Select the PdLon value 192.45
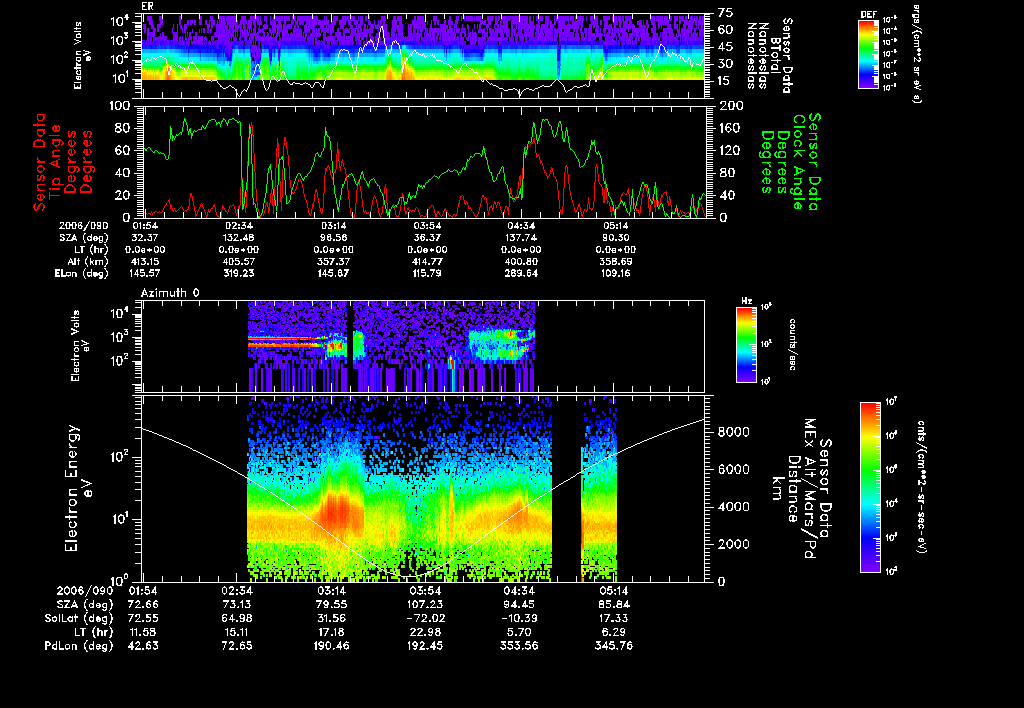The width and height of the screenshot is (1024, 708). (x=425, y=646)
